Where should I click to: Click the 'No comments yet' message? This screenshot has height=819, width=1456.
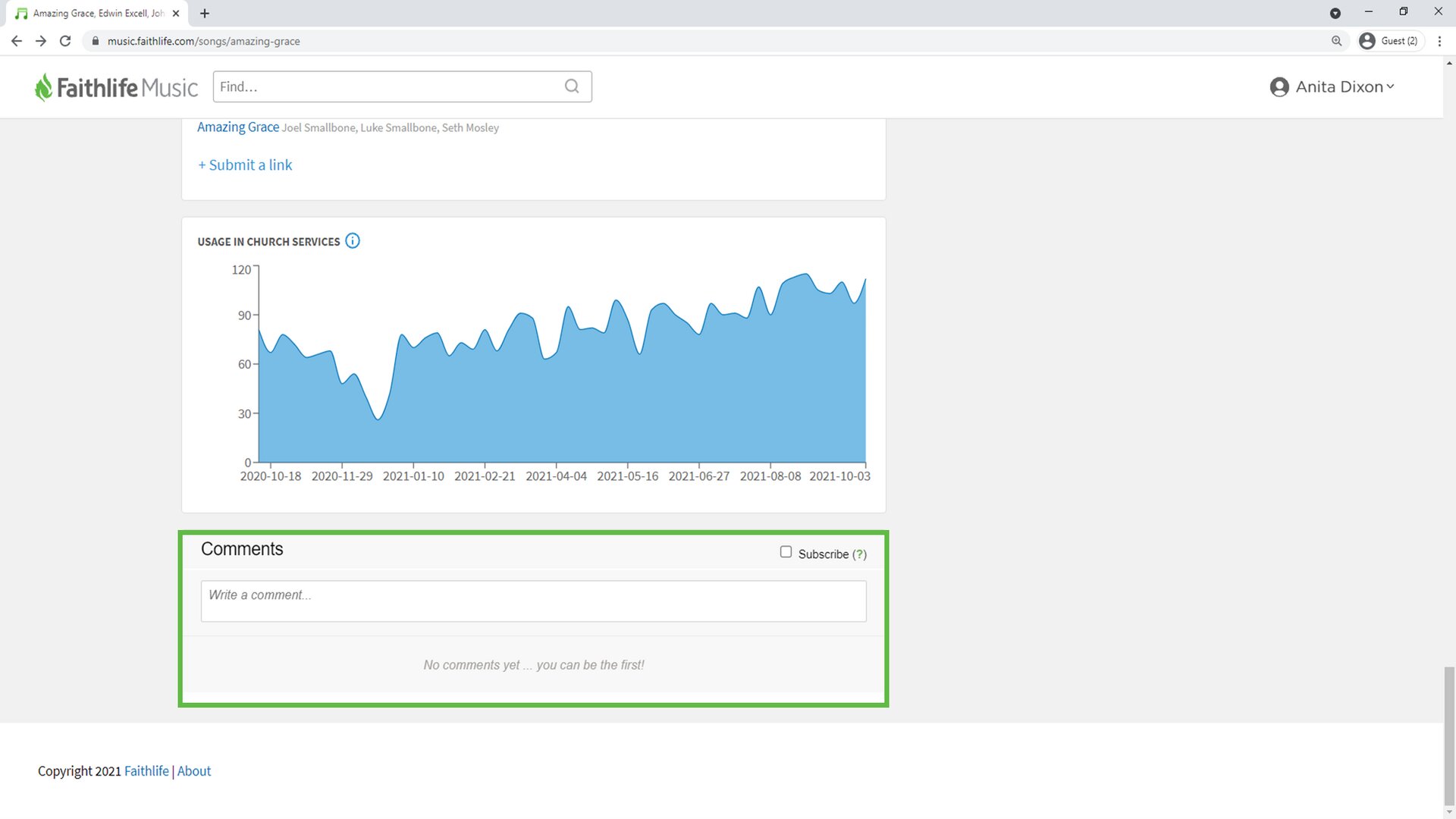[534, 665]
